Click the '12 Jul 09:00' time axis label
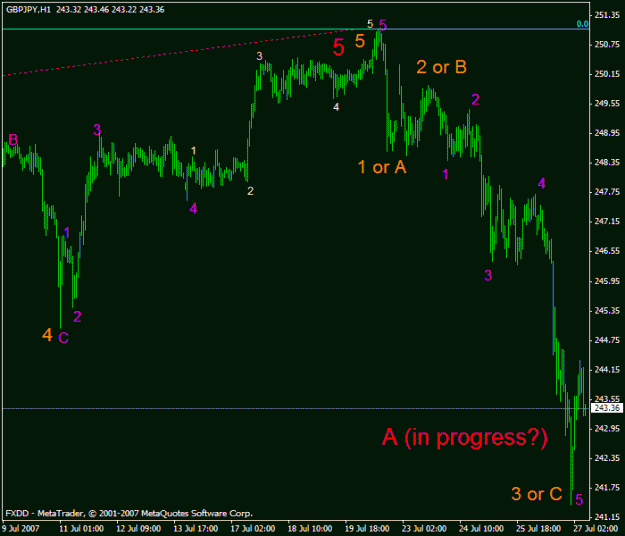This screenshot has width=625, height=536. click(x=139, y=529)
